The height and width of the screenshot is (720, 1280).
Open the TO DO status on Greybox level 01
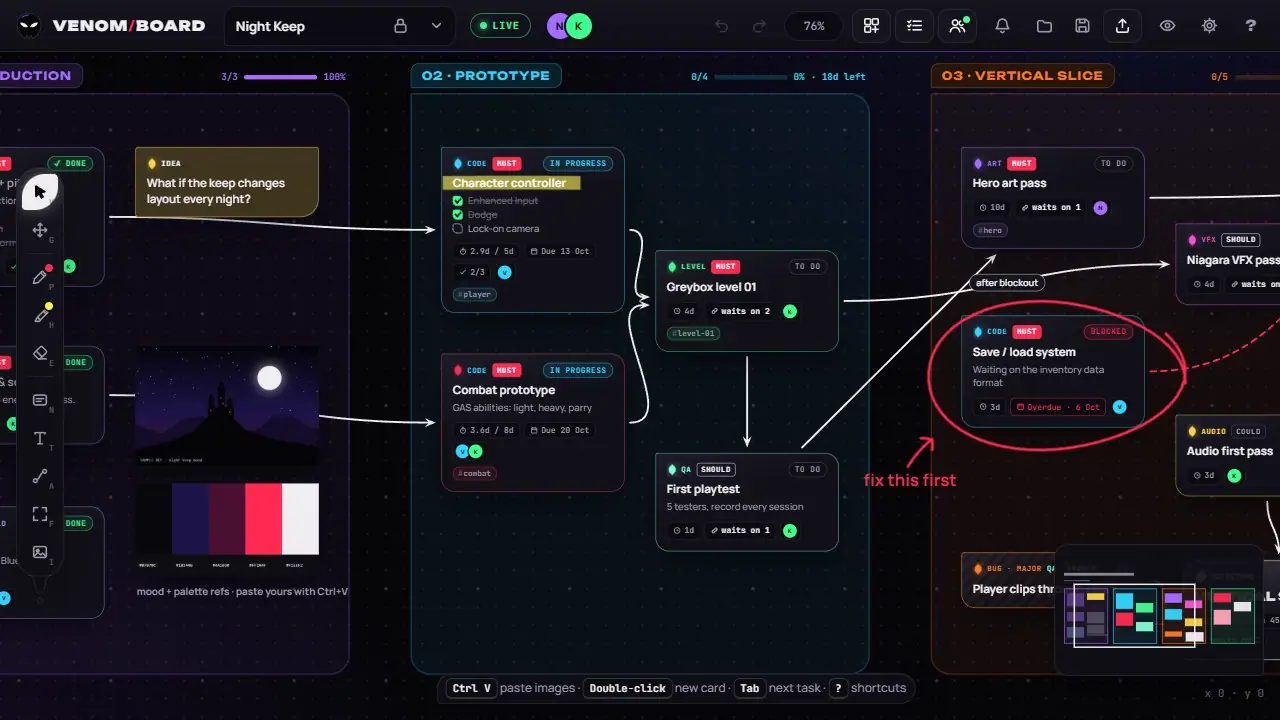coord(807,267)
